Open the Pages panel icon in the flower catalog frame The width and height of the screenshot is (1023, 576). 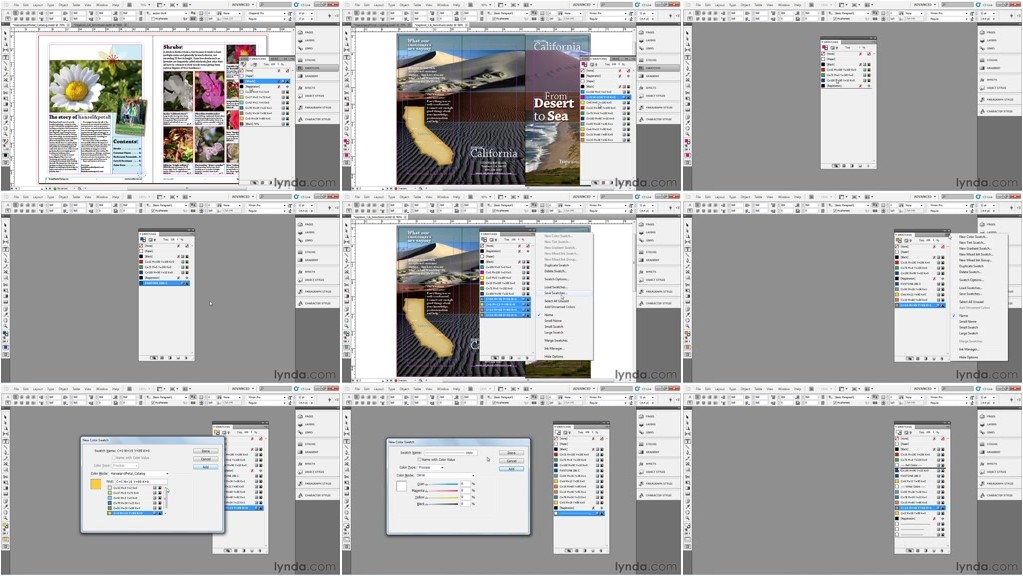coord(301,32)
